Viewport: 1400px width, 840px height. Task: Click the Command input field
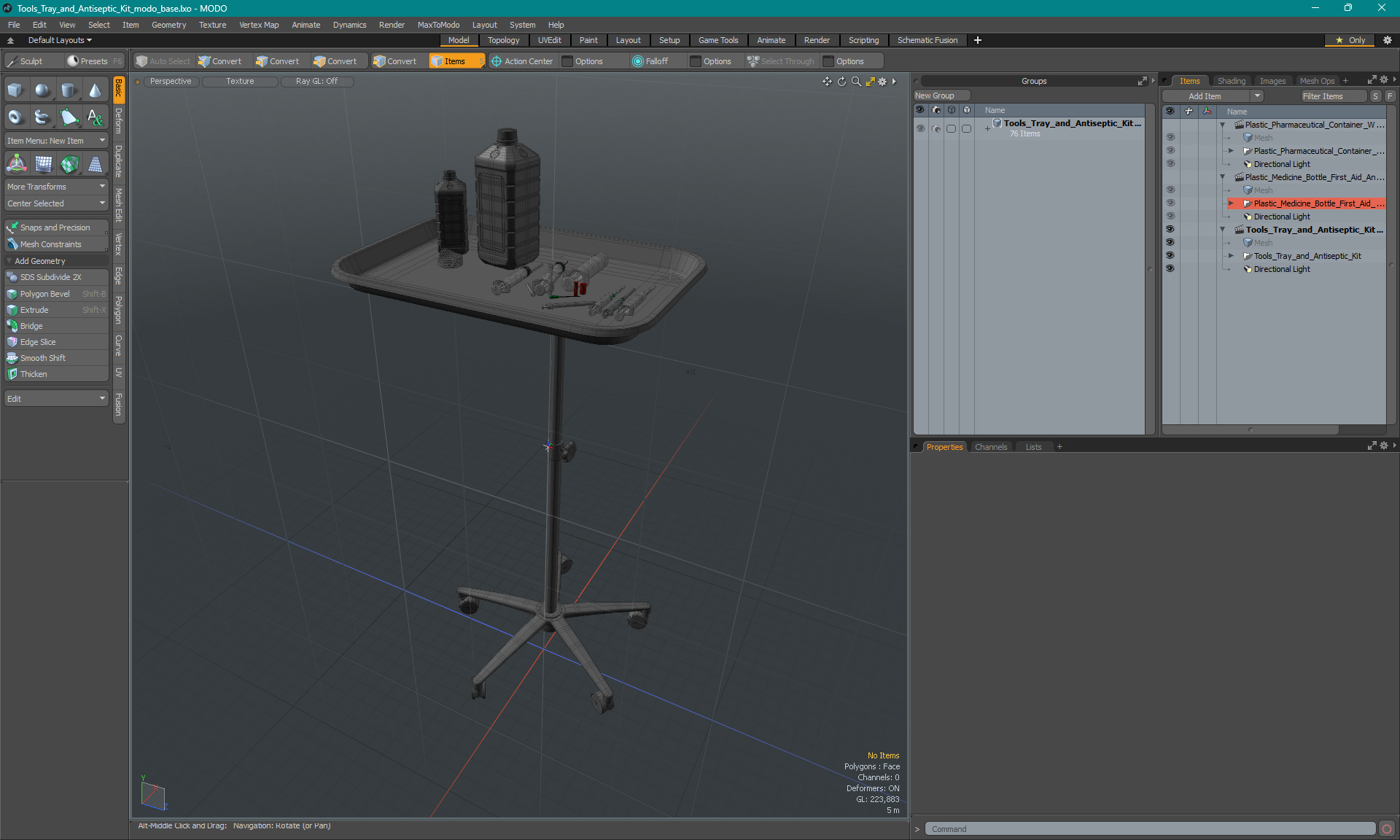pos(1148,829)
